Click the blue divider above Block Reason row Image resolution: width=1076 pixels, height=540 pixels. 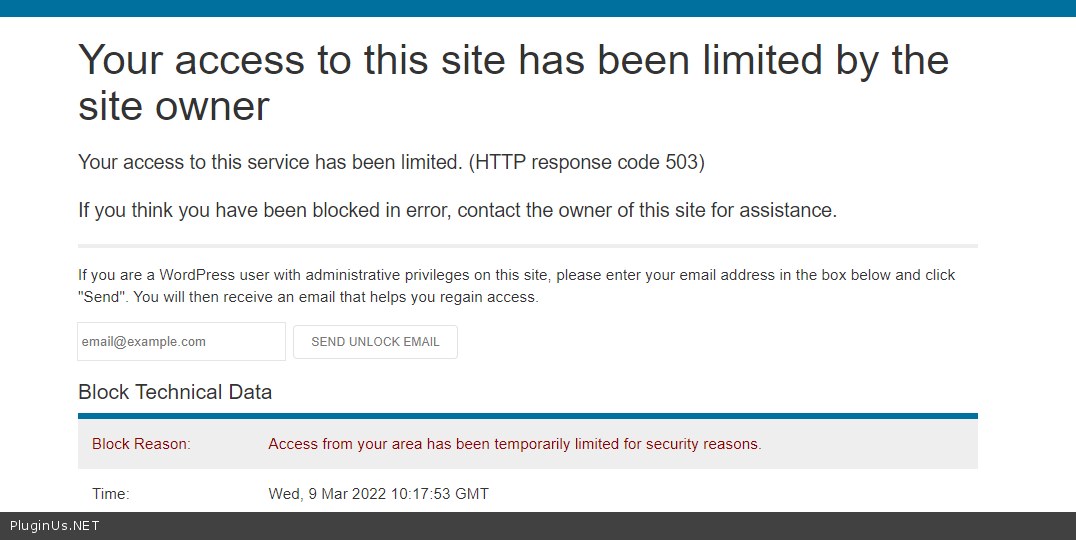point(528,416)
